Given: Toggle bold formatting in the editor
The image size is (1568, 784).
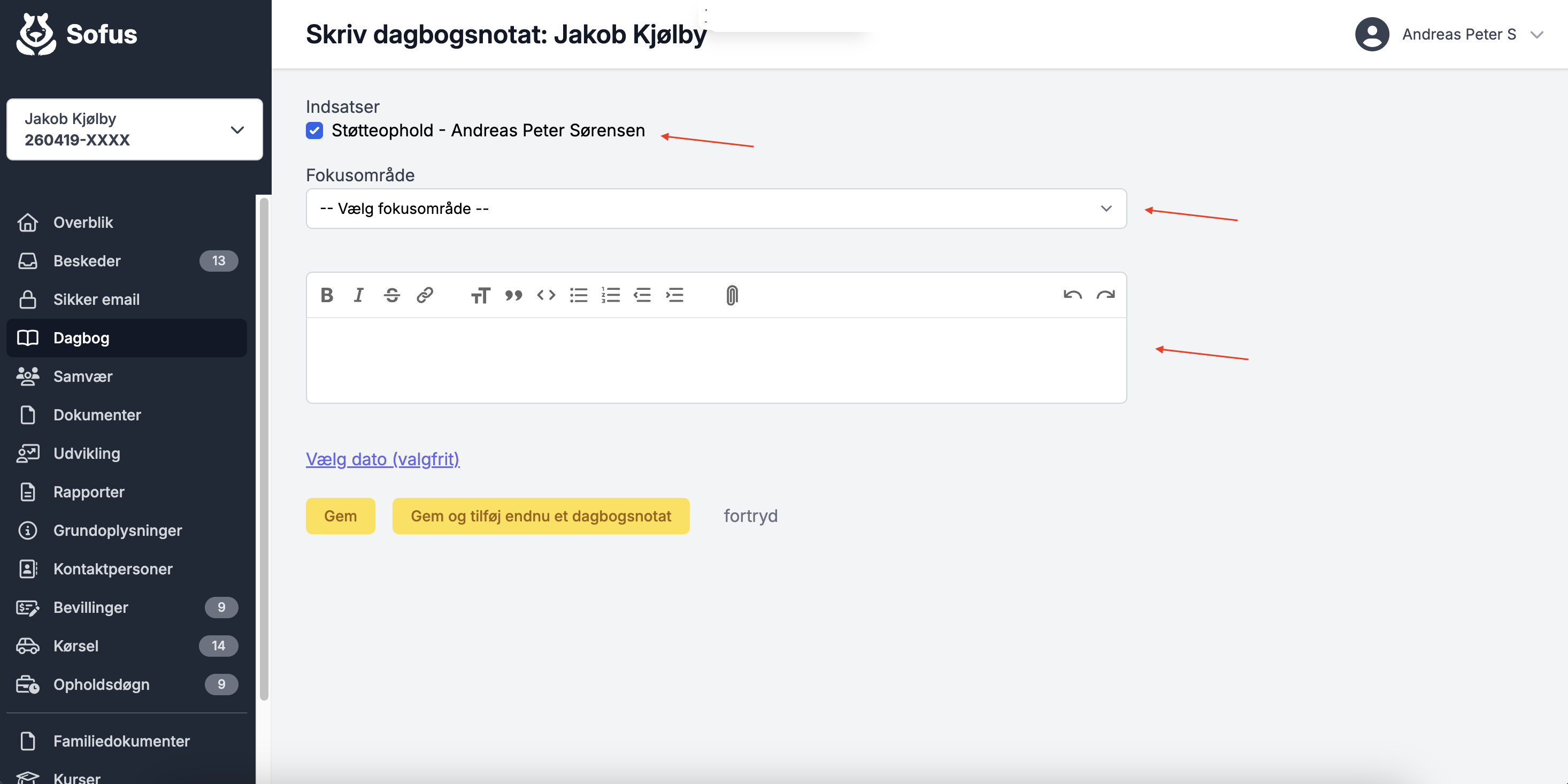Looking at the screenshot, I should [327, 295].
